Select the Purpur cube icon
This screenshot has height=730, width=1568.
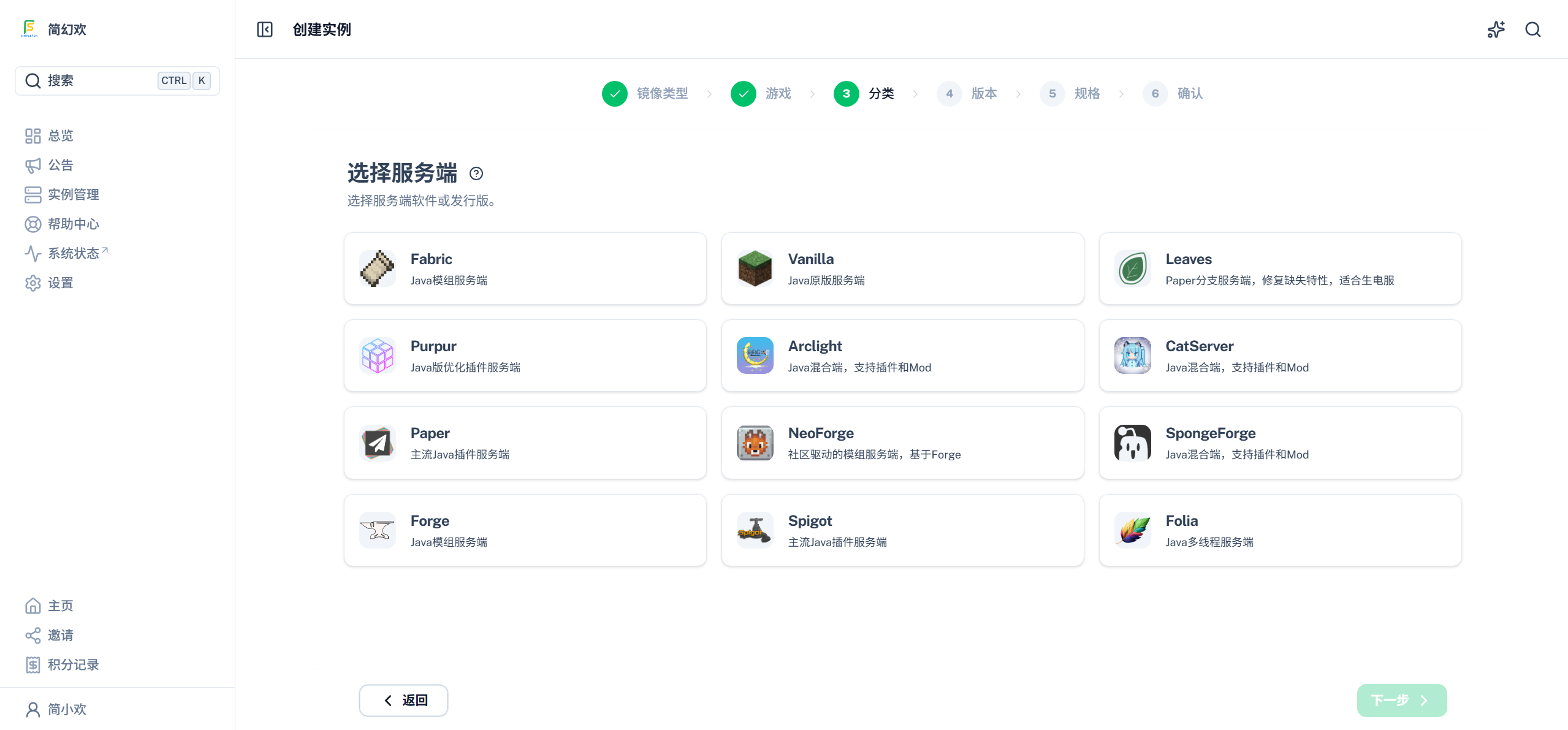(377, 355)
